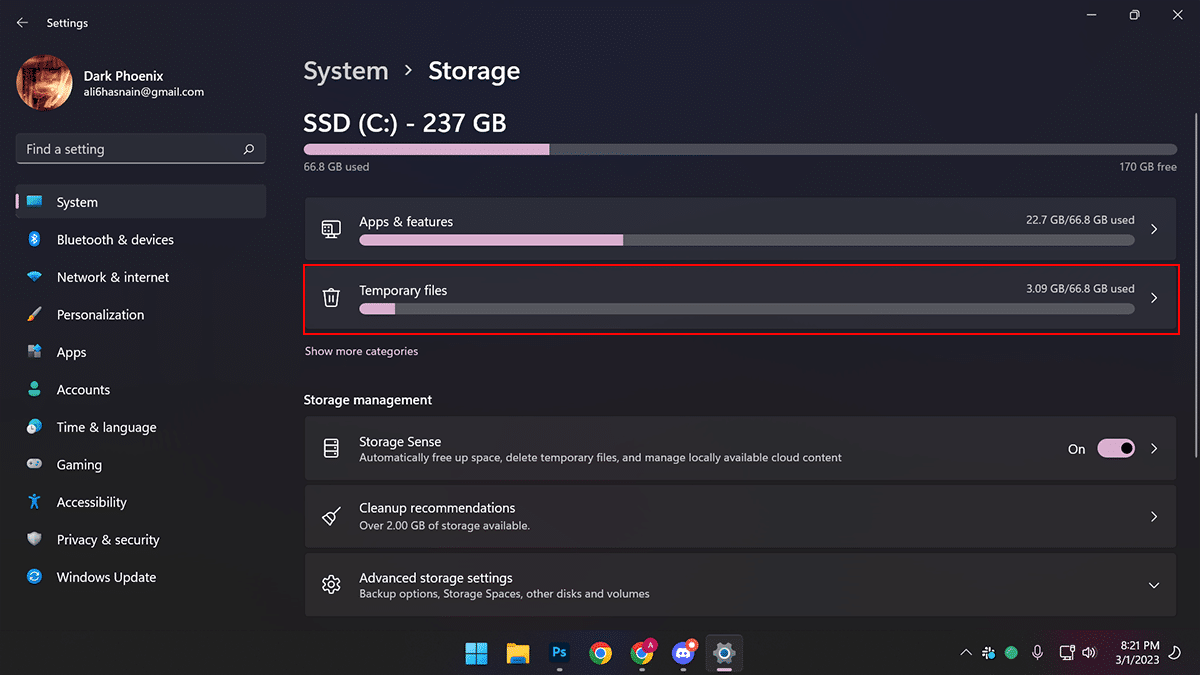Select Accounts in the sidebar
Screen dimensions: 1200x675
tap(83, 390)
